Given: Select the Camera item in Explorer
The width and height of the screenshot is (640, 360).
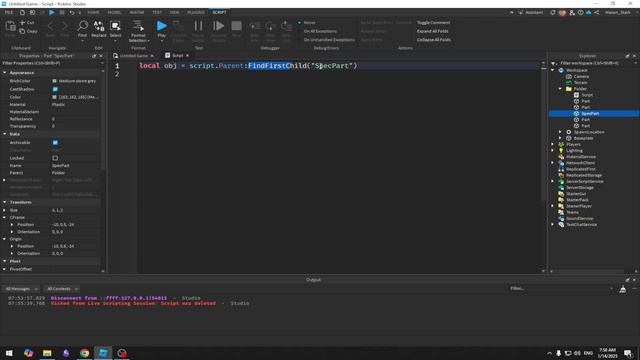Looking at the screenshot, I should pyautogui.click(x=581, y=76).
